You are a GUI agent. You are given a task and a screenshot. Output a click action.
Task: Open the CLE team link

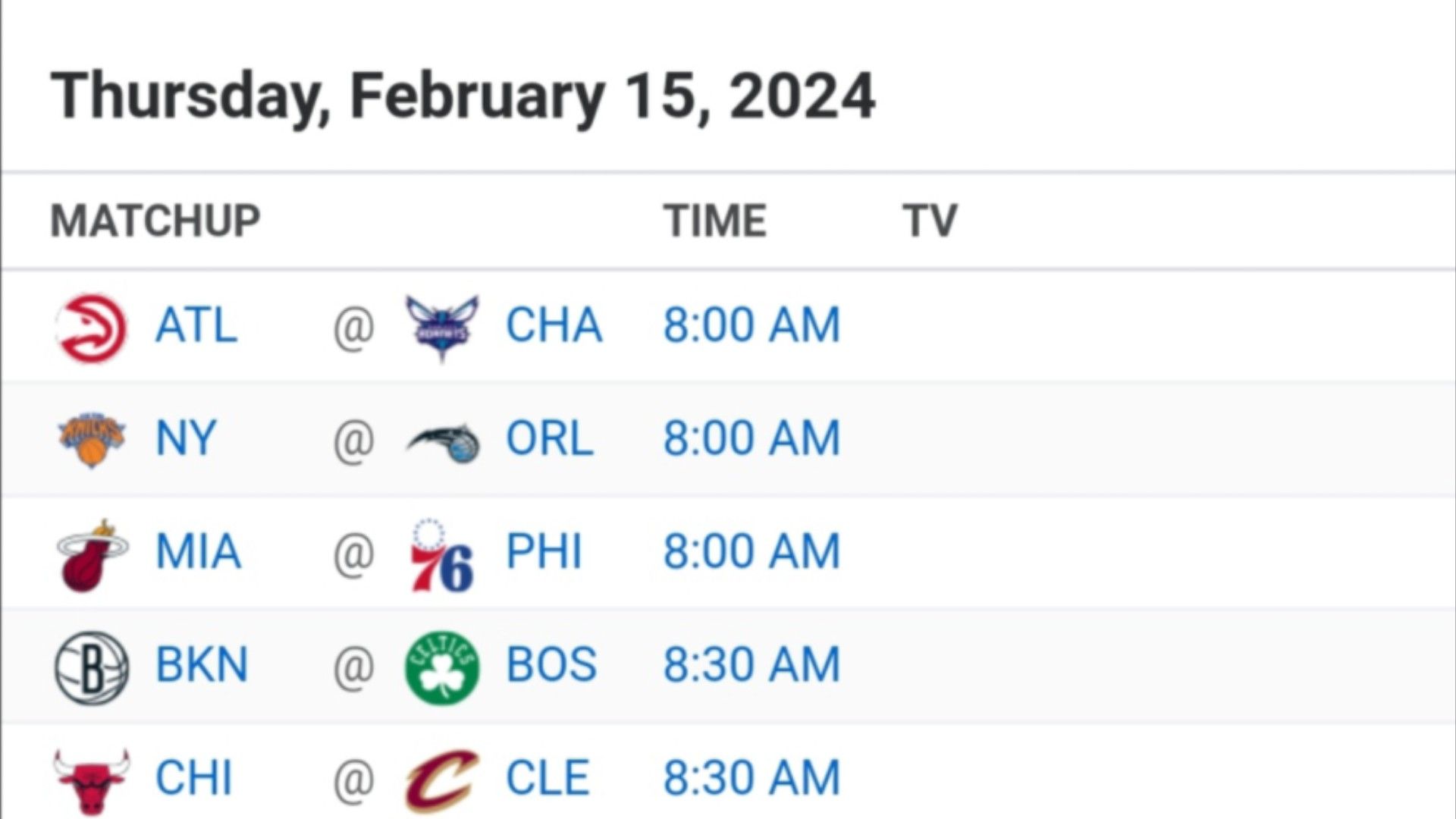(548, 777)
